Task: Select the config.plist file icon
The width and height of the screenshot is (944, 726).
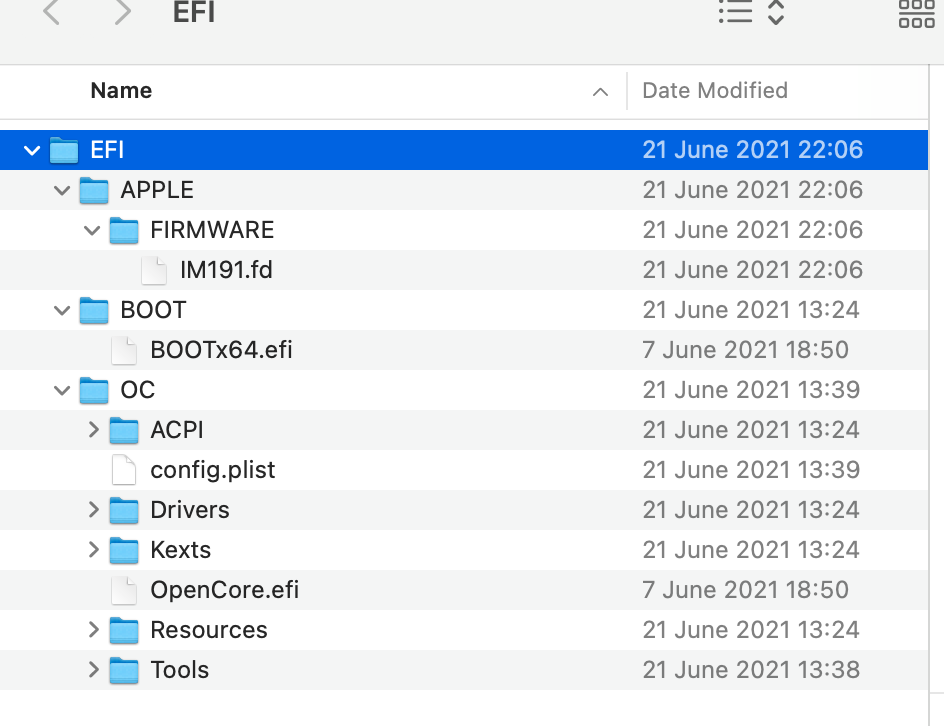Action: pyautogui.click(x=124, y=470)
